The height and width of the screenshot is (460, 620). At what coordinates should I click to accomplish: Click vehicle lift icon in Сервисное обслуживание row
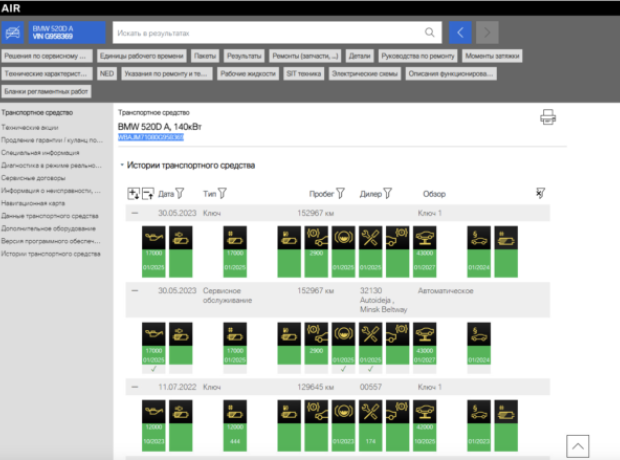tap(425, 334)
